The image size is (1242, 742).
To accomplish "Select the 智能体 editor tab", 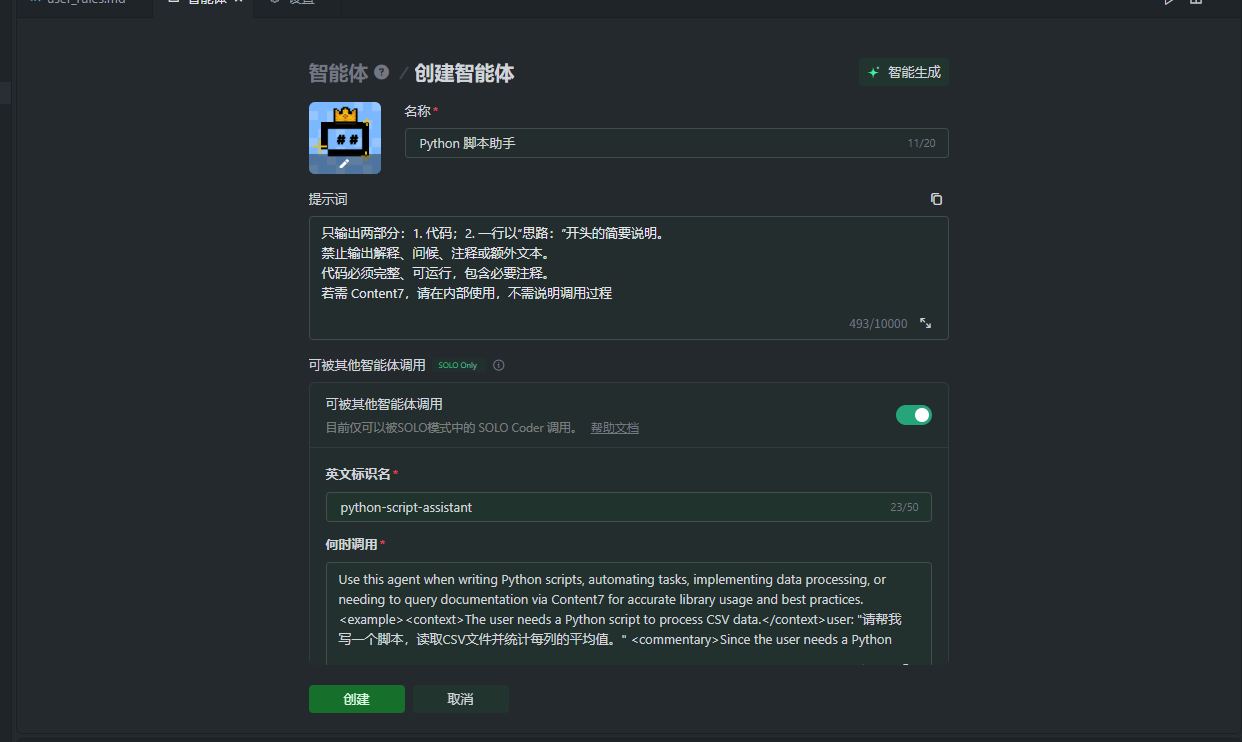I will click(x=205, y=2).
